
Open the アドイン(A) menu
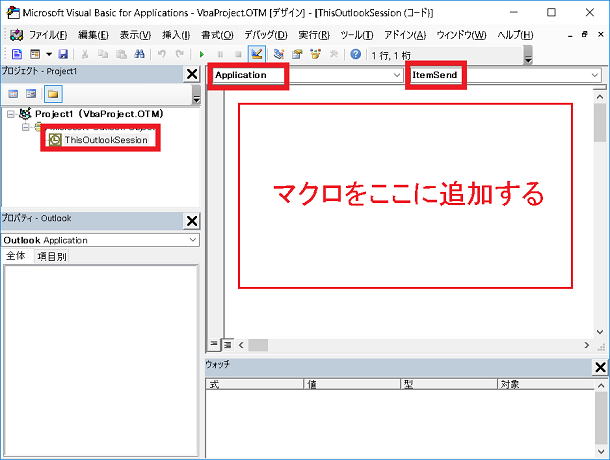tap(405, 35)
